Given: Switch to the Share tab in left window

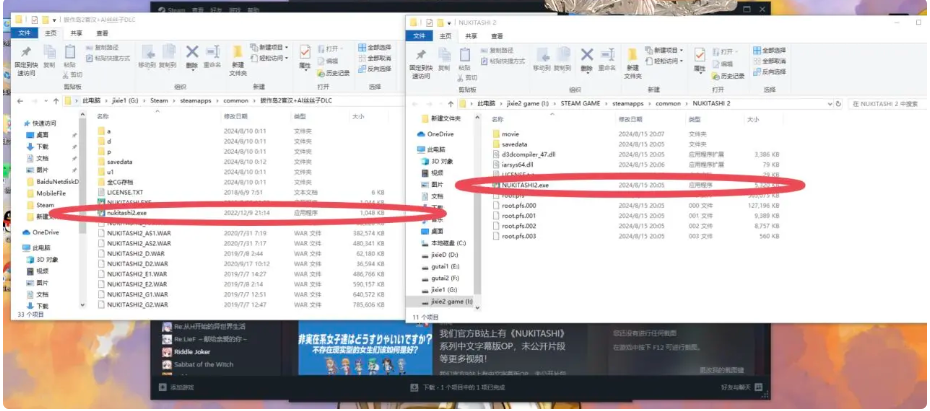Looking at the screenshot, I should 76,33.
